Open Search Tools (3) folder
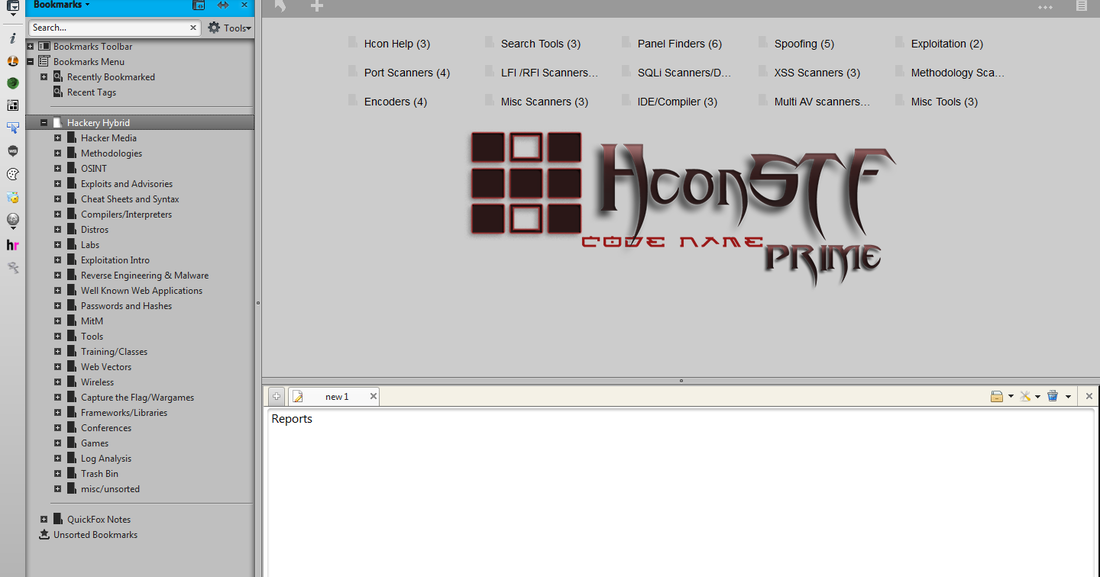Viewport: 1100px width, 577px height. click(x=533, y=44)
